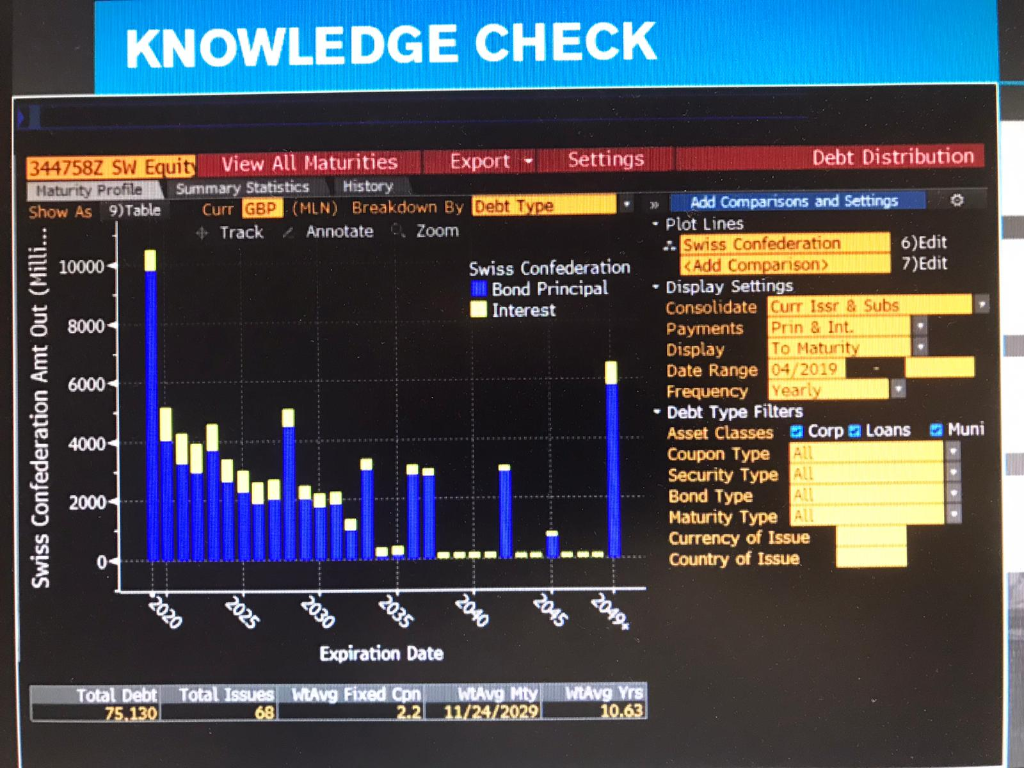
Task: Click the <Add Comparison> field
Action: point(785,264)
